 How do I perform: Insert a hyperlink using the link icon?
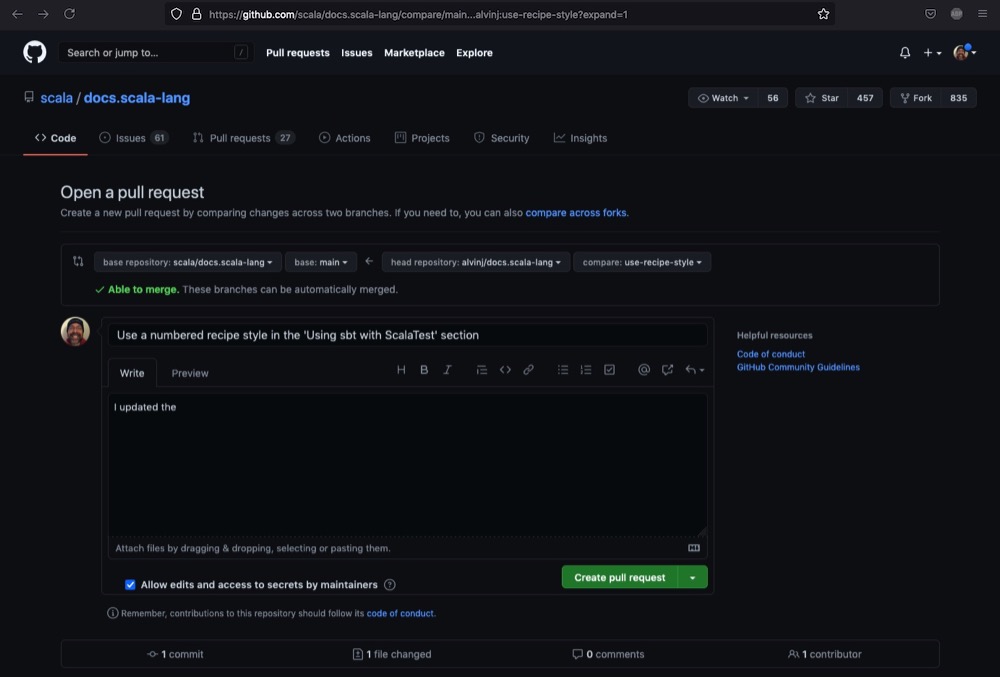[528, 369]
